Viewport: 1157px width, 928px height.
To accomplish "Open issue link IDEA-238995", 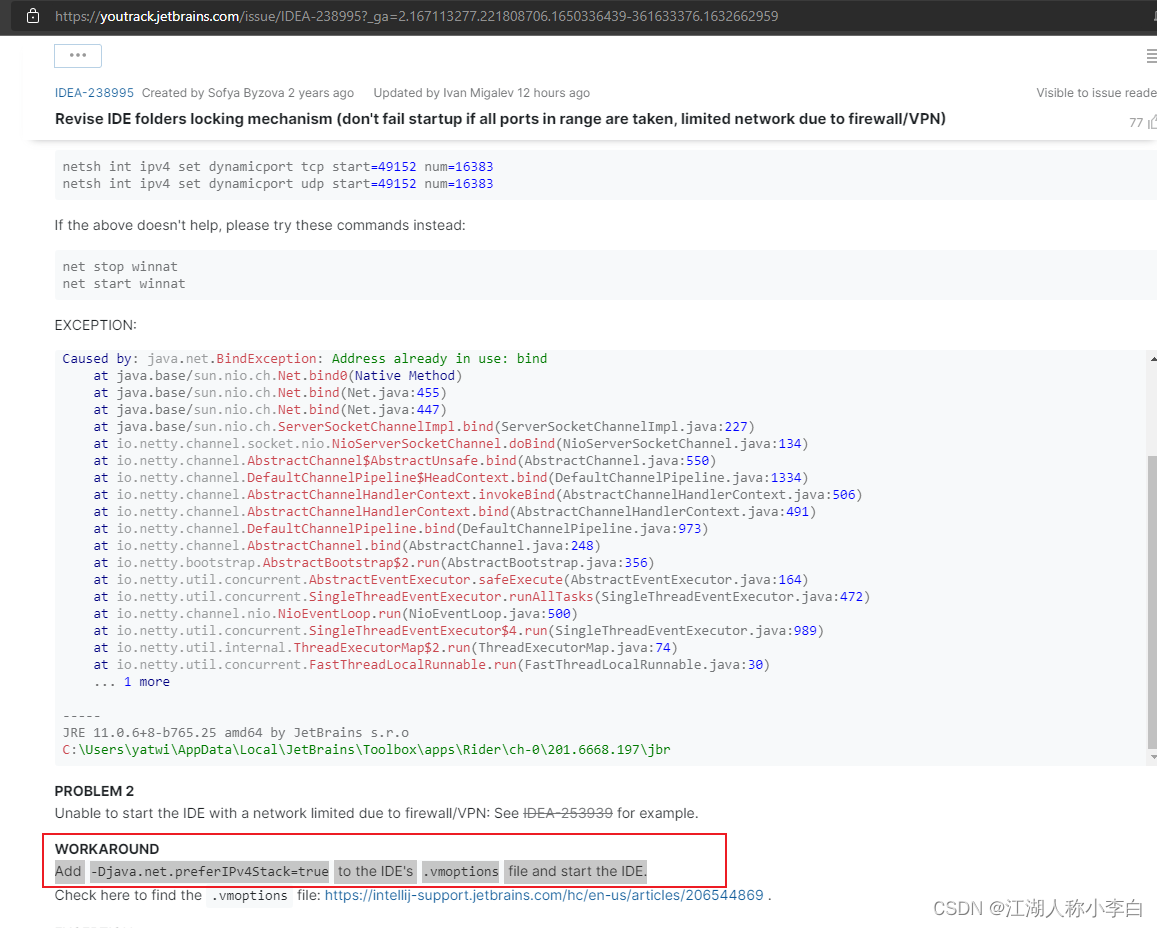I will tap(93, 92).
